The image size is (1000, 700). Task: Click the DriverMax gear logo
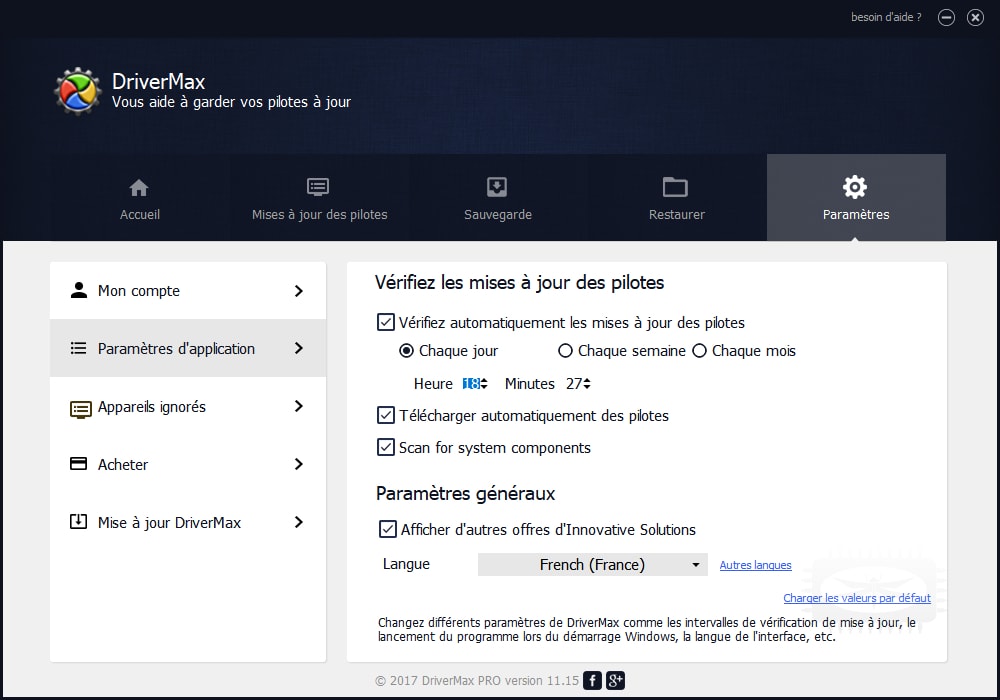pos(77,91)
